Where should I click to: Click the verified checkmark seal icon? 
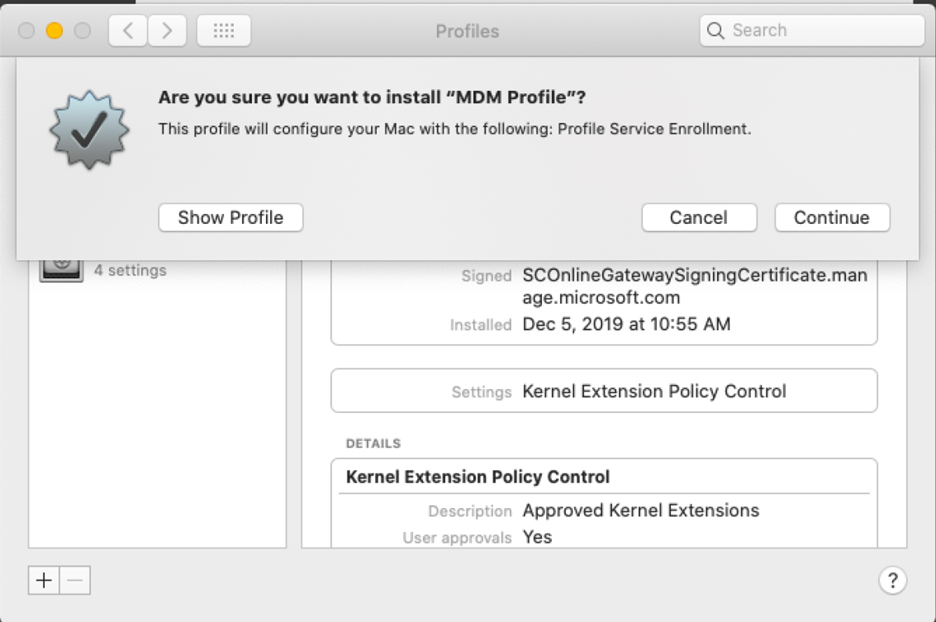tap(89, 130)
